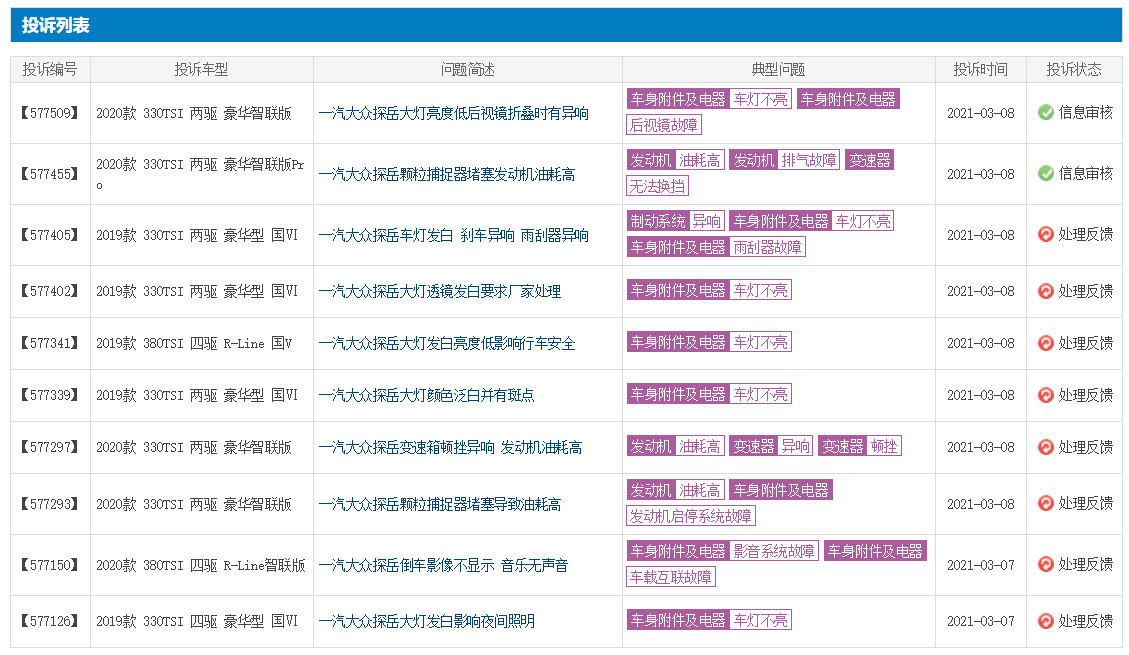Open complaint 一汽大众探岳车灯发白 刹车异响 雨刮器异响

coord(454,235)
